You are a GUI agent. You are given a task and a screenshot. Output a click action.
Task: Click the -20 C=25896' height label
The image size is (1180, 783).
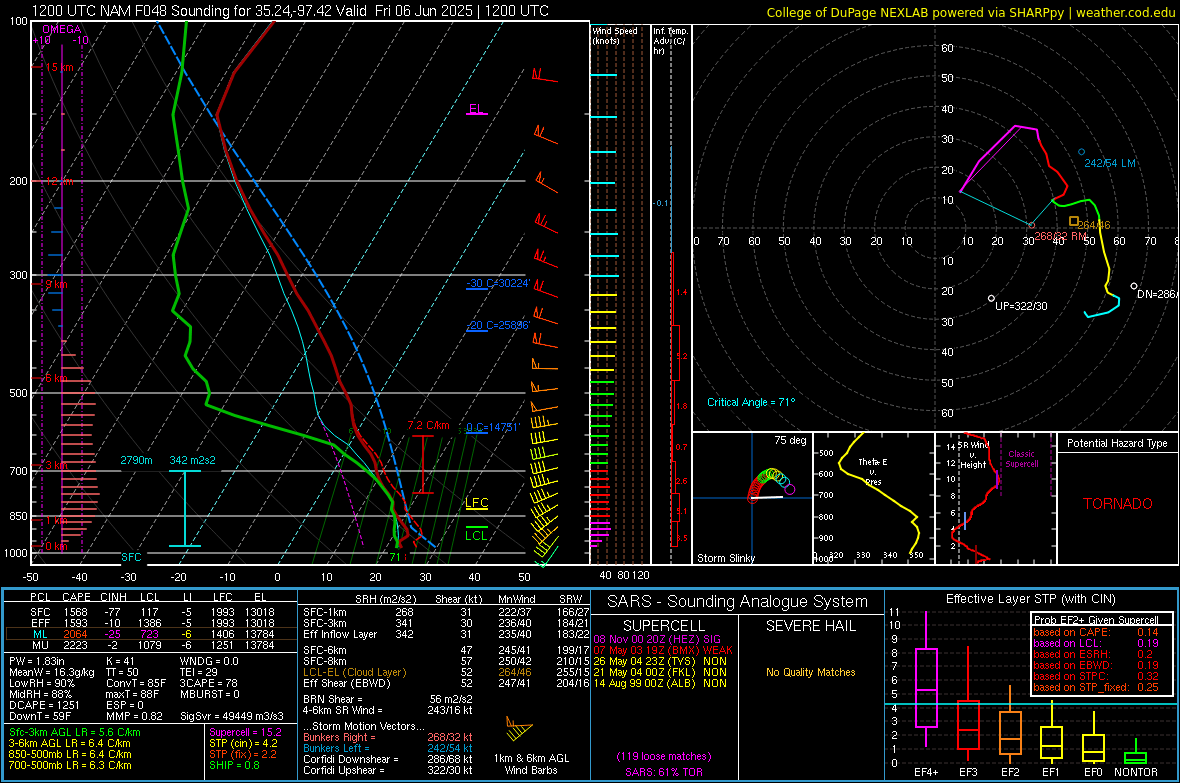[498, 325]
